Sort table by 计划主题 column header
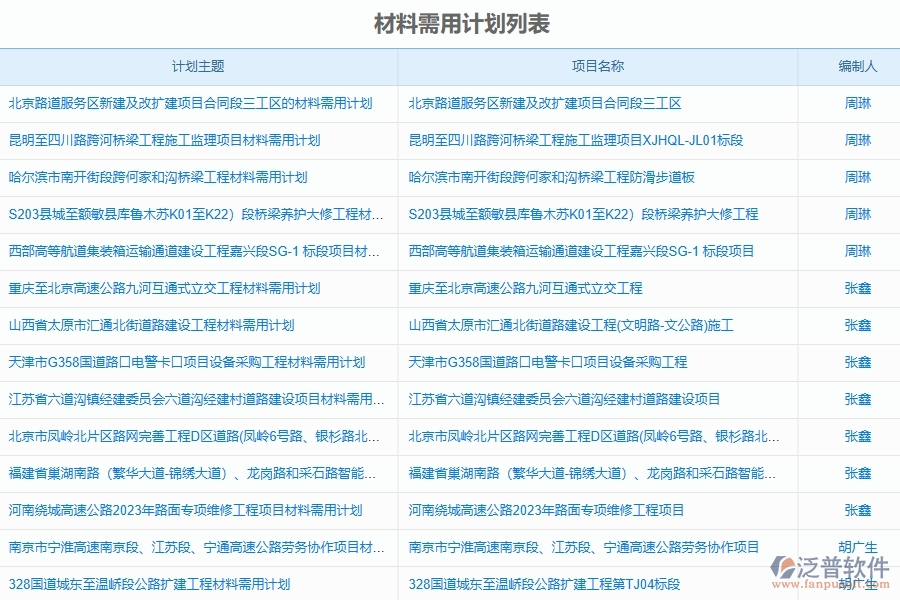This screenshot has width=900, height=600. tap(197, 66)
